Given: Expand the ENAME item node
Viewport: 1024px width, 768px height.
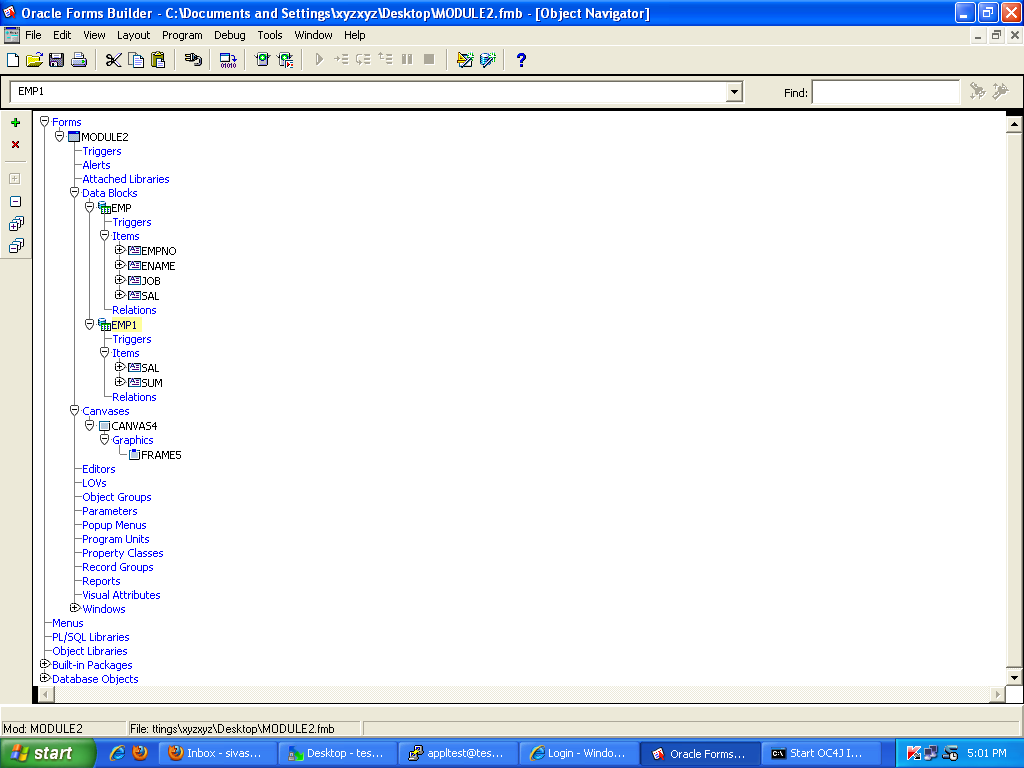Looking at the screenshot, I should 120,265.
